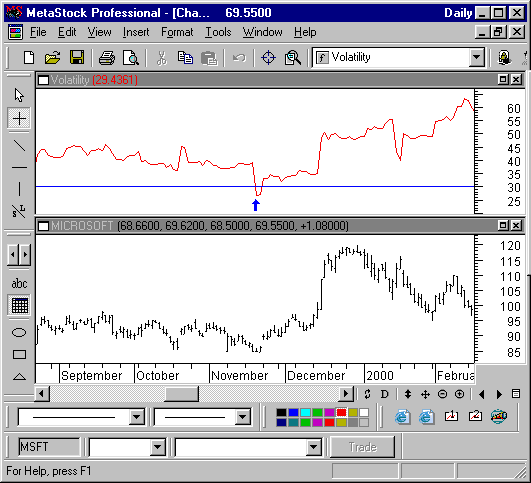
Task: Open the Window menu
Action: 262,32
